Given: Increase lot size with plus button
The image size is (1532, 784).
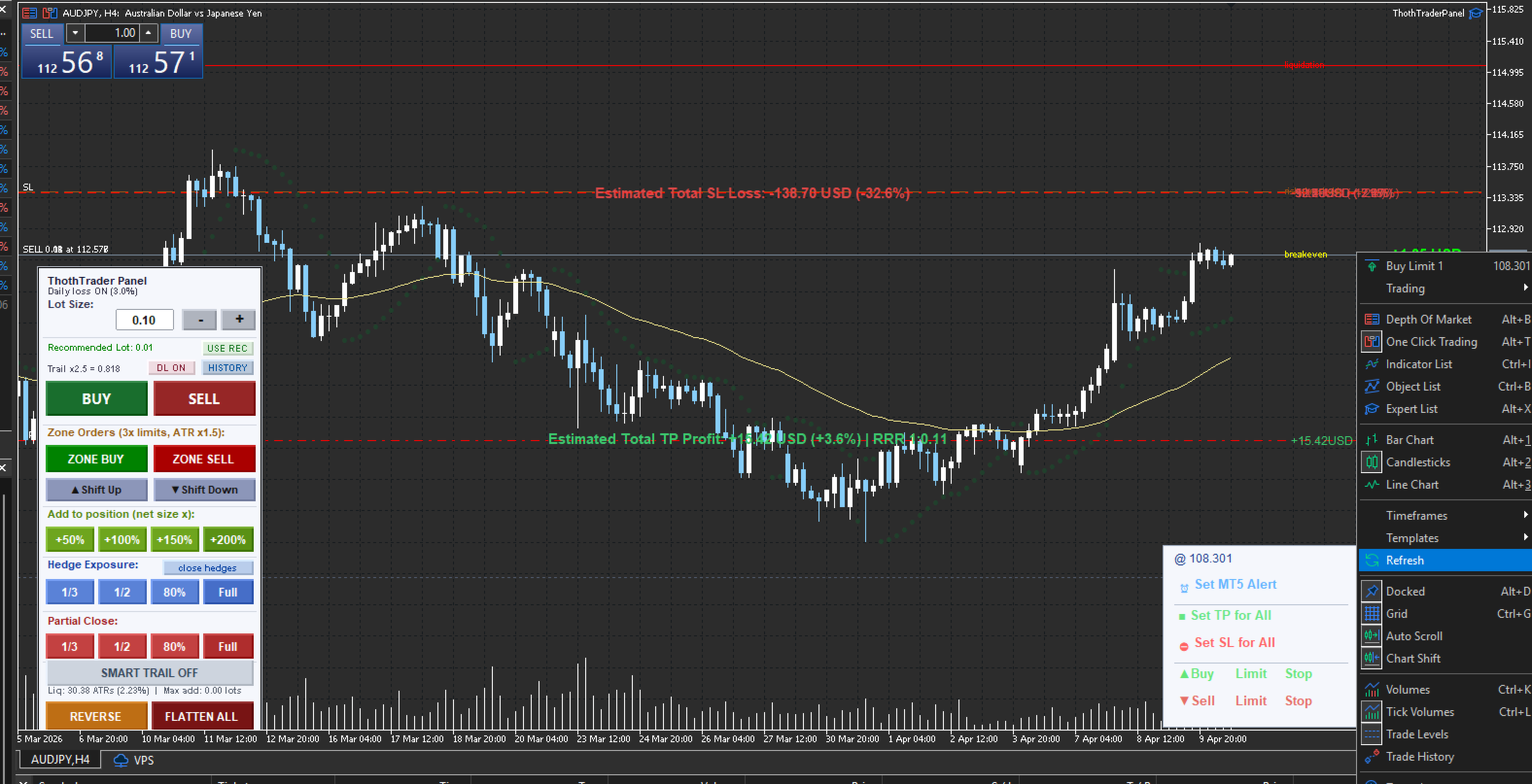Looking at the screenshot, I should 239,320.
